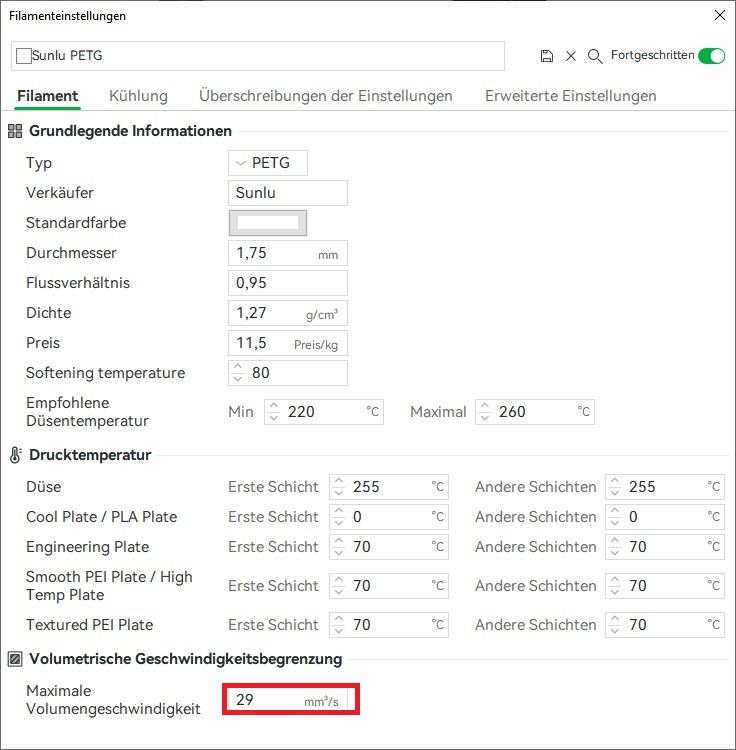736x750 pixels.
Task: Open Überschreibungen der Einstellungen tab
Action: (325, 96)
